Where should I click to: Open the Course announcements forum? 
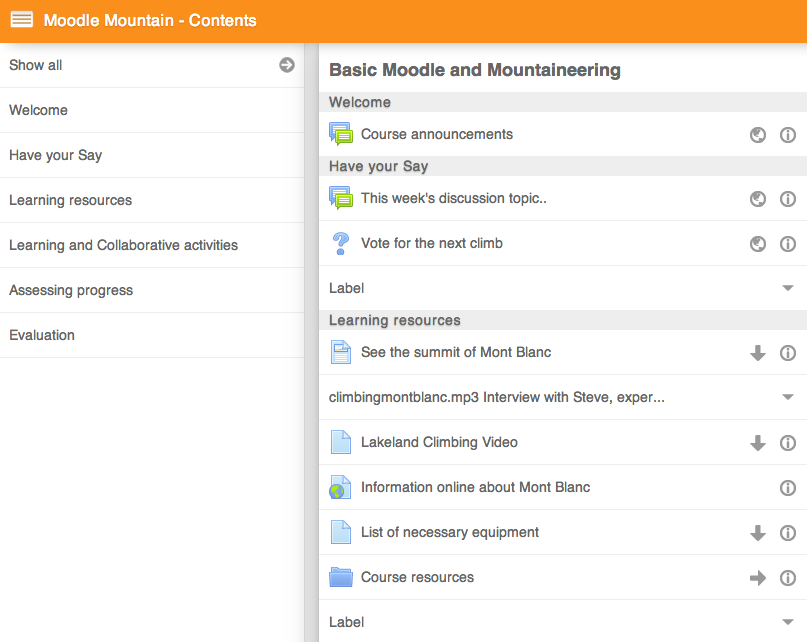pos(436,134)
